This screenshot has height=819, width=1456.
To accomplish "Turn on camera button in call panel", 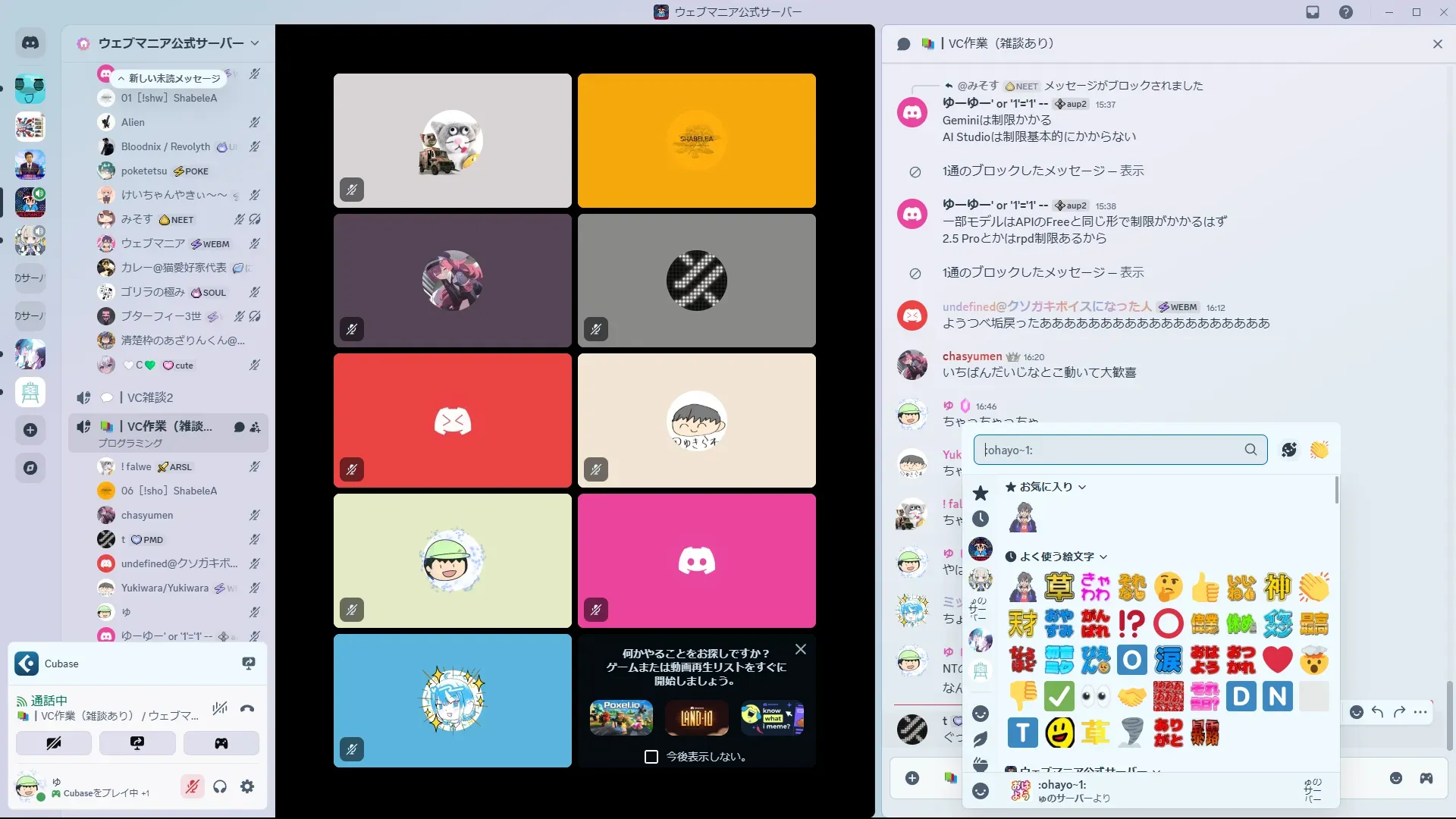I will pyautogui.click(x=54, y=743).
